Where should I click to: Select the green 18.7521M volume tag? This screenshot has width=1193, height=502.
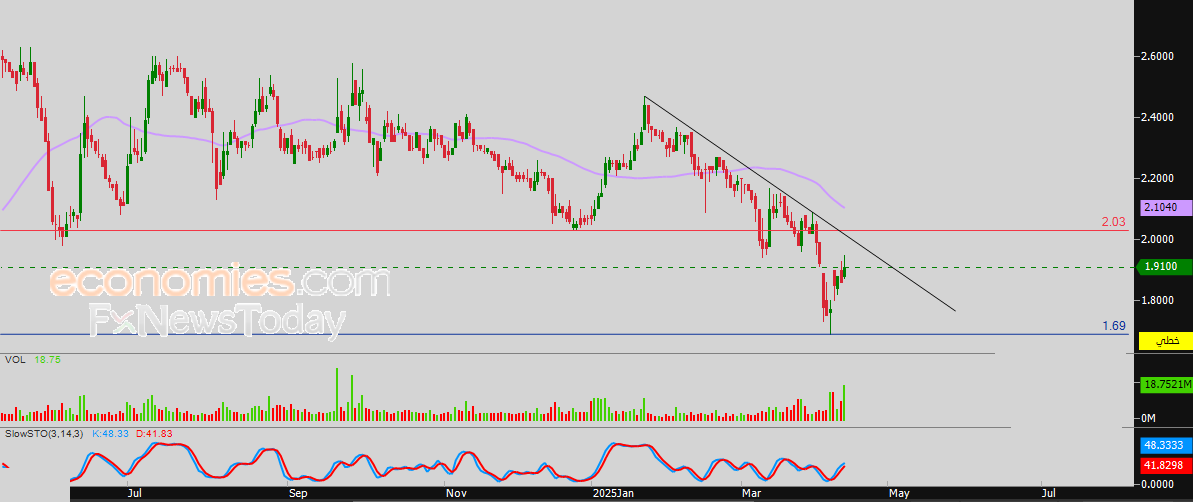[x=1165, y=386]
